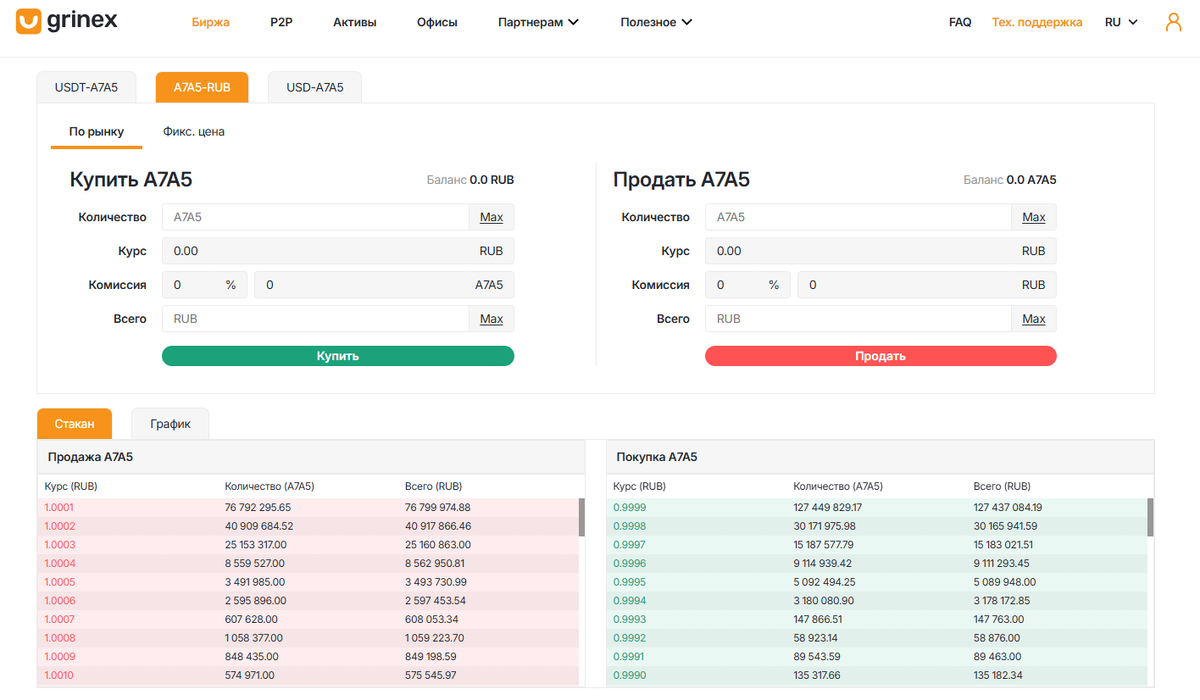Open the Биржа menu item
The width and height of the screenshot is (1200, 700).
pyautogui.click(x=211, y=22)
